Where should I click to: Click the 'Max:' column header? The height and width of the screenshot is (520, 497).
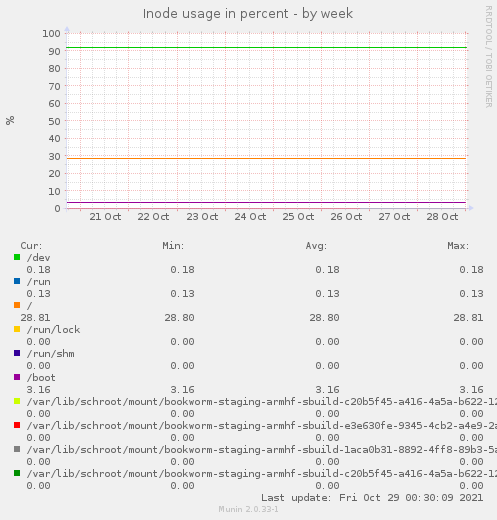coord(458,246)
